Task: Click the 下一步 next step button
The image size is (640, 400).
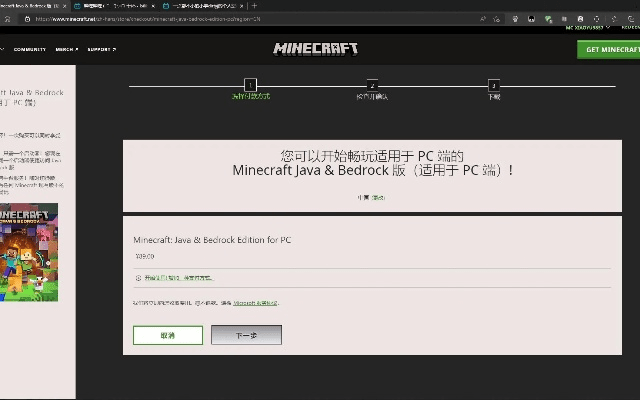Action: click(246, 335)
